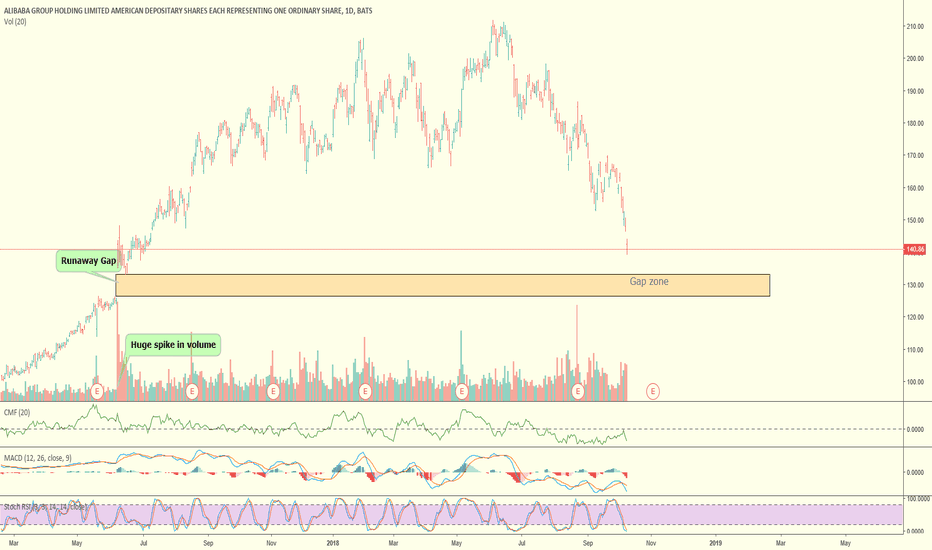Open the 'MACD (12, 26, close, 9)' indicator label
The width and height of the screenshot is (932, 550).
click(37, 458)
